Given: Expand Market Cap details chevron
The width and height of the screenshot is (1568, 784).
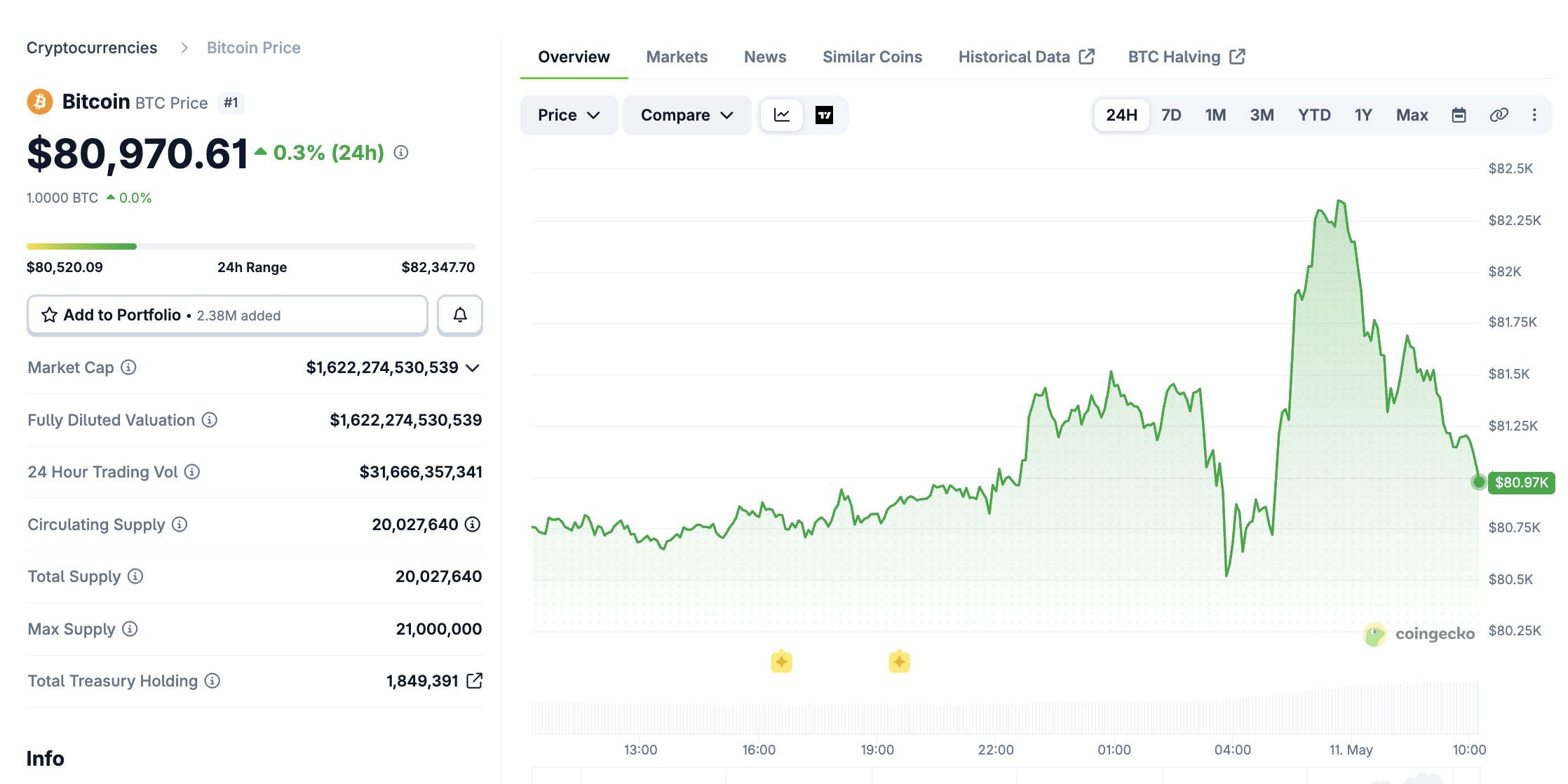Looking at the screenshot, I should click(473, 367).
